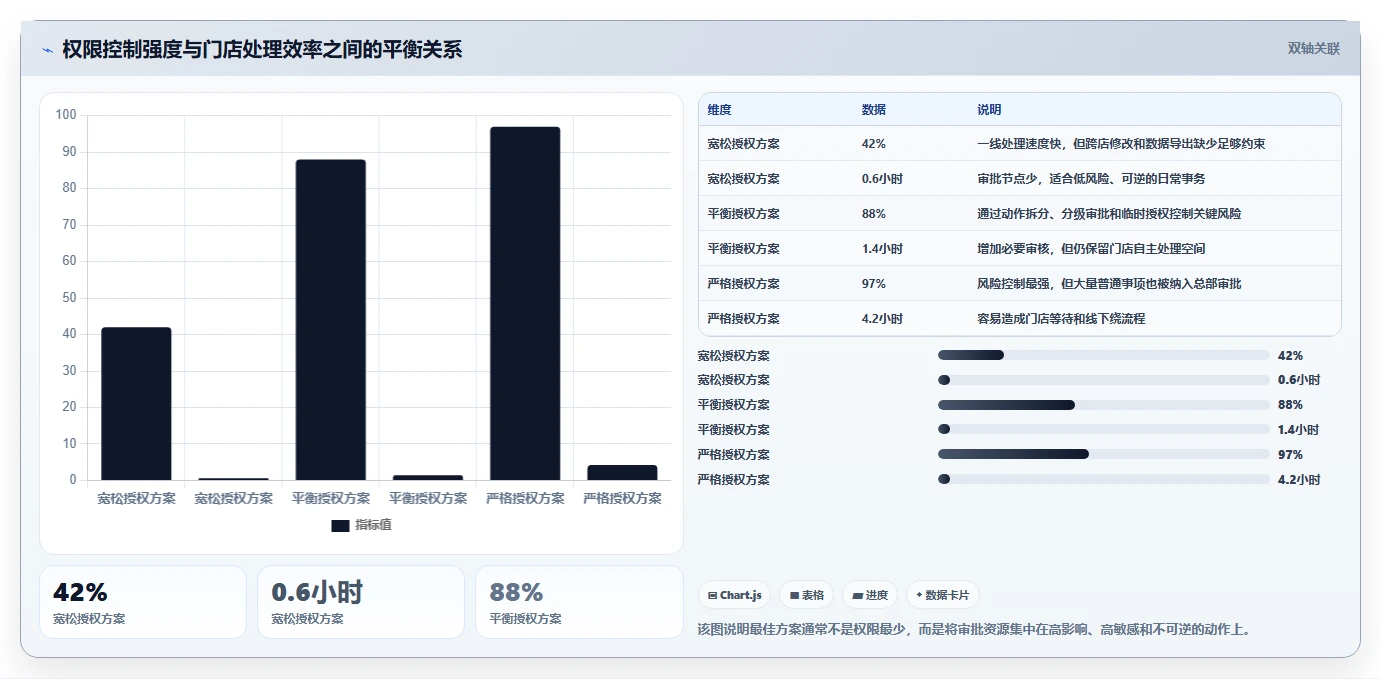Click the 数据卡片 chip

(943, 595)
